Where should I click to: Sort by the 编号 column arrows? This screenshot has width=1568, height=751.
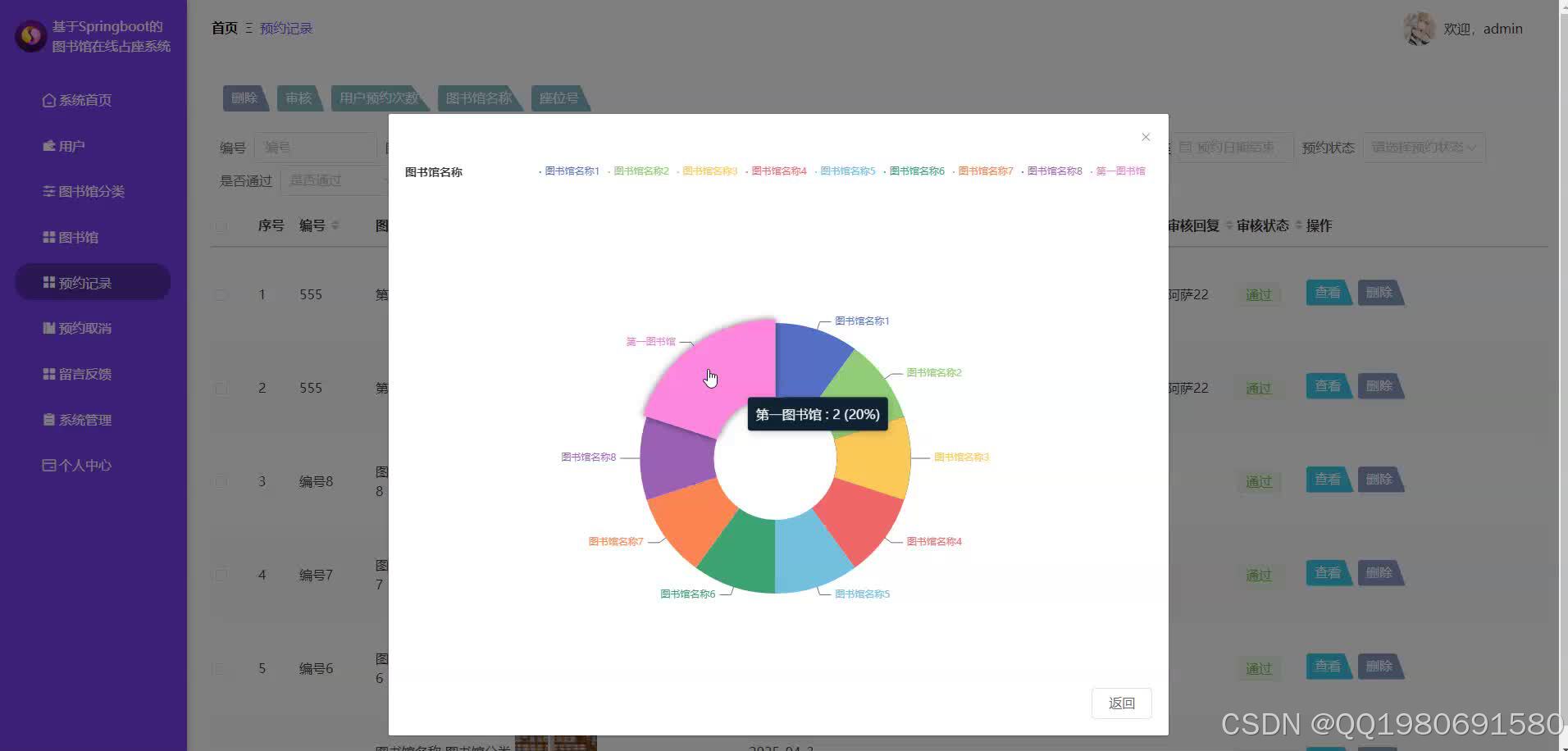point(335,225)
